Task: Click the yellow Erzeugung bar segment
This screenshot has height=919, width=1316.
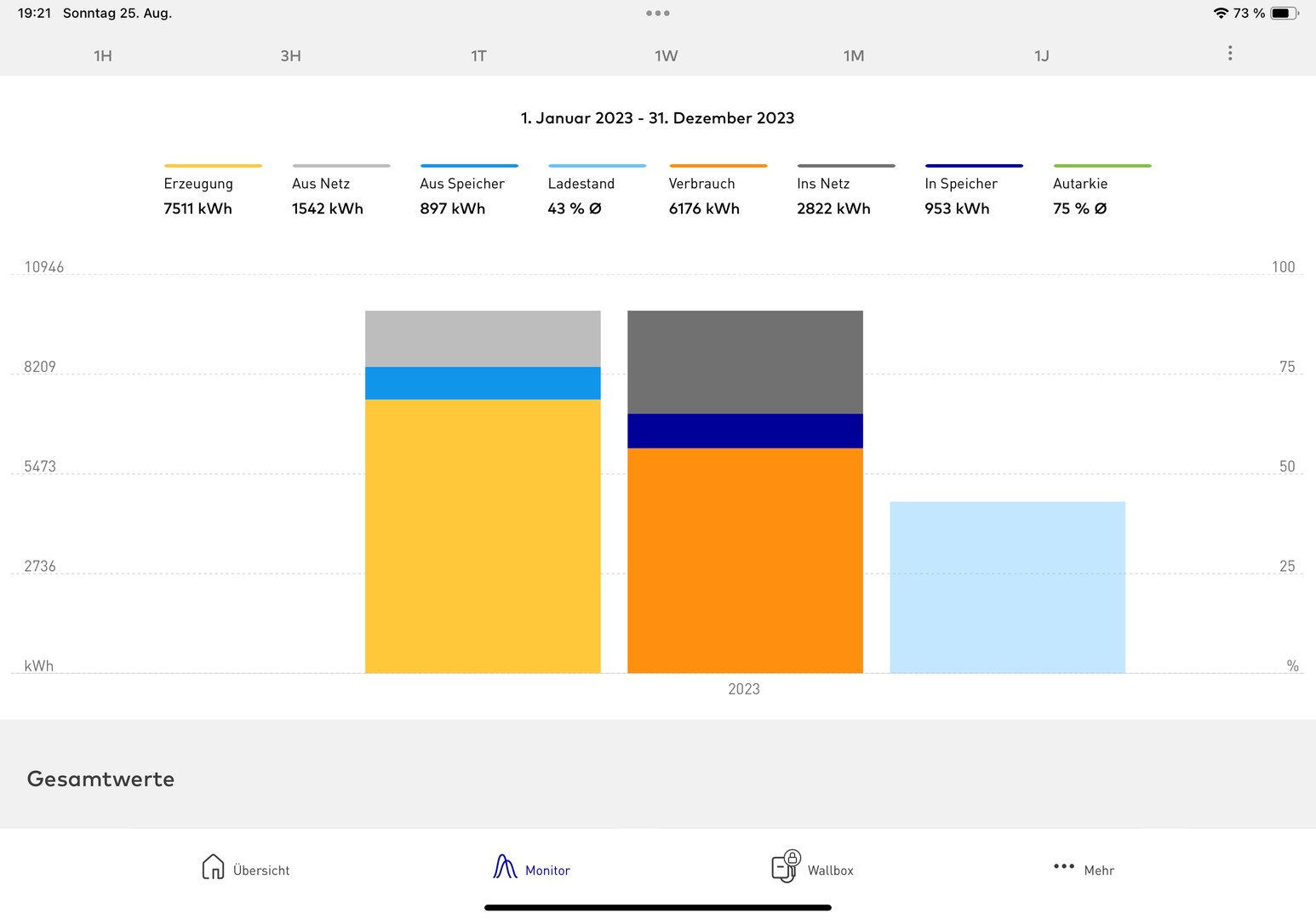Action: click(483, 536)
